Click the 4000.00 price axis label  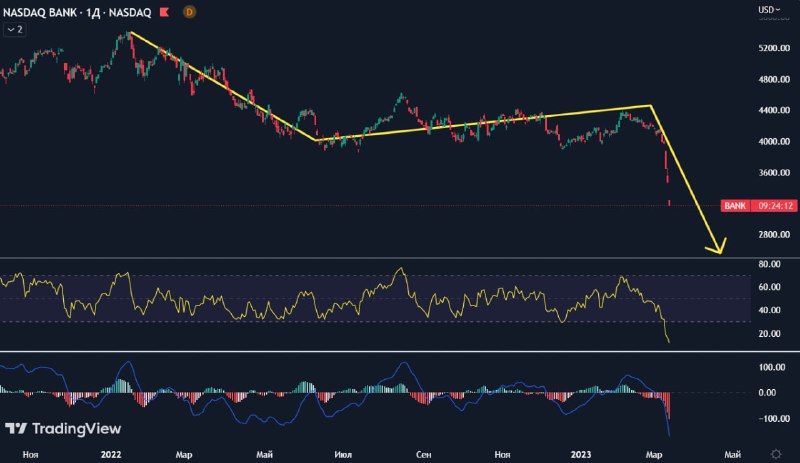click(x=774, y=141)
